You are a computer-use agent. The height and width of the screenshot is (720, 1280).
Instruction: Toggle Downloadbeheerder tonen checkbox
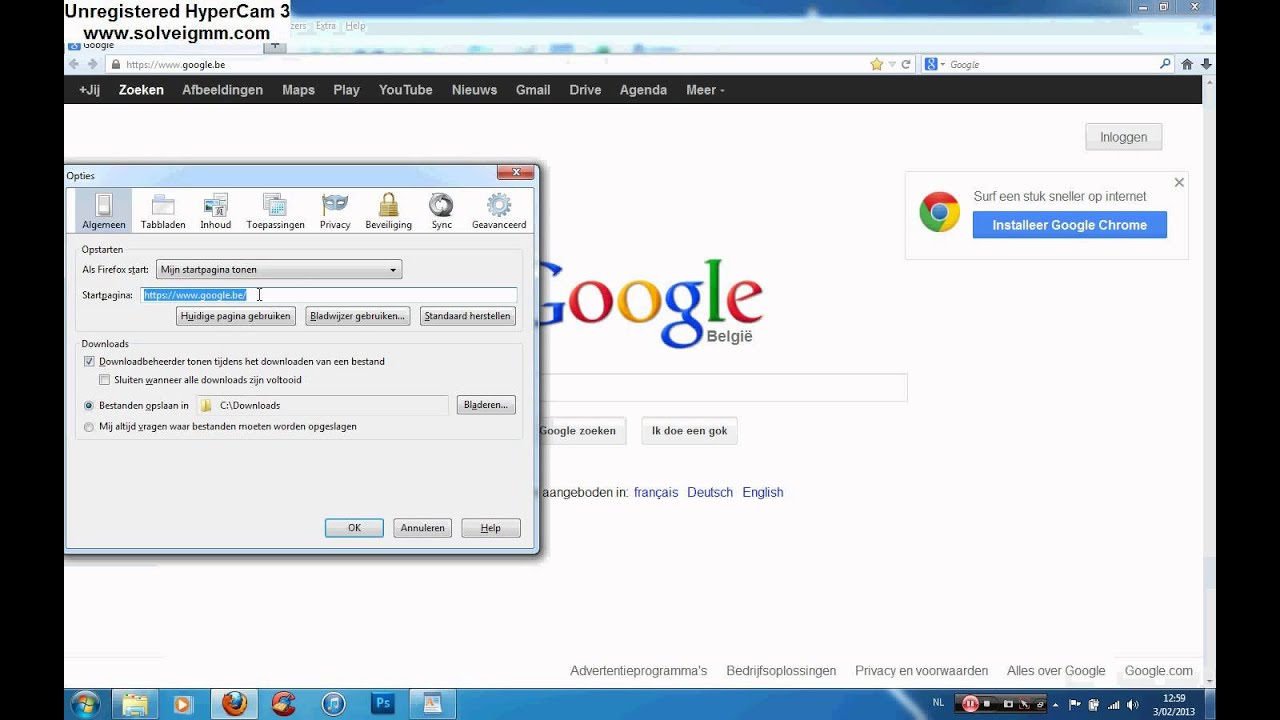pyautogui.click(x=89, y=361)
